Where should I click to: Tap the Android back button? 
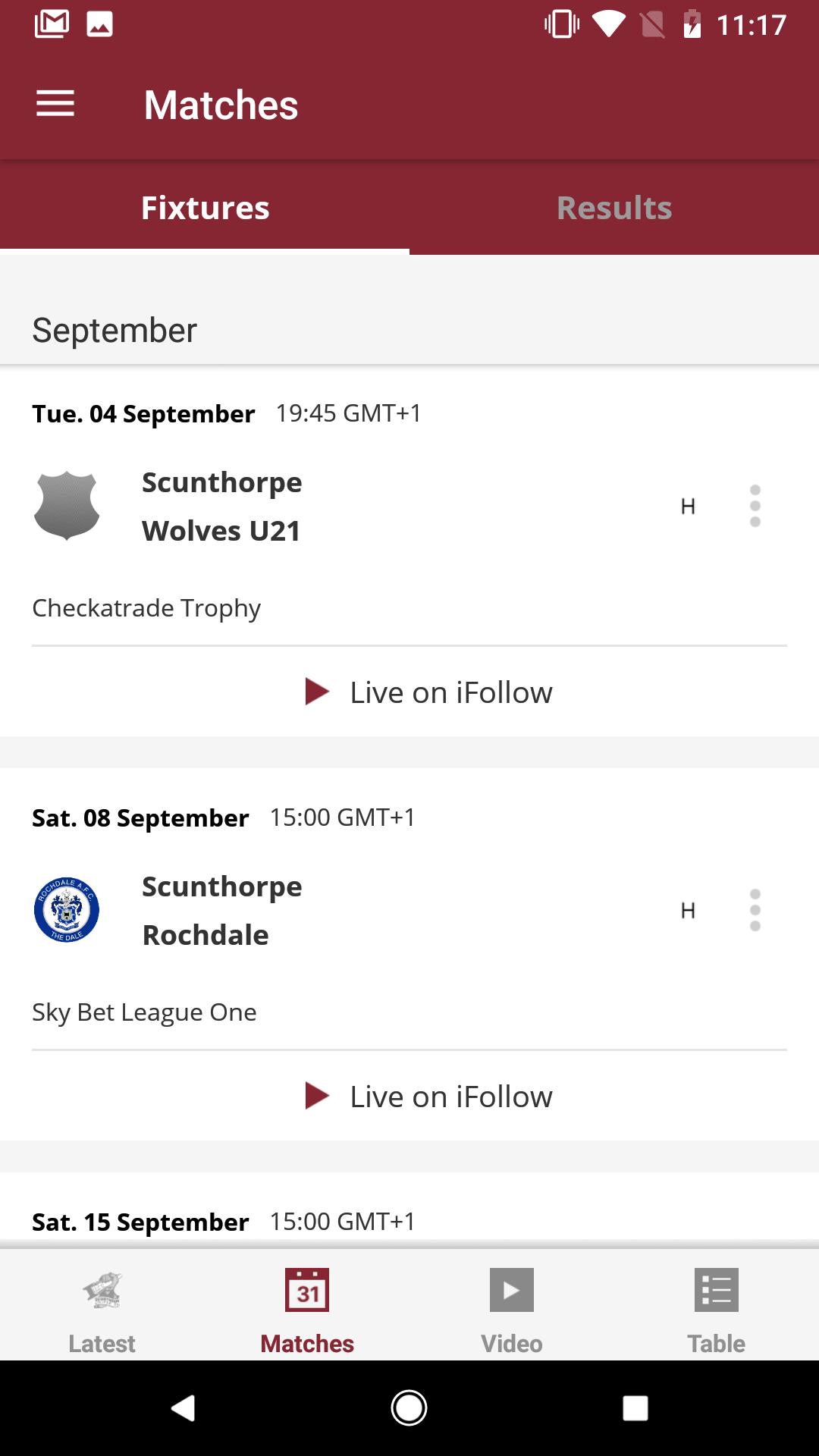tap(183, 1408)
